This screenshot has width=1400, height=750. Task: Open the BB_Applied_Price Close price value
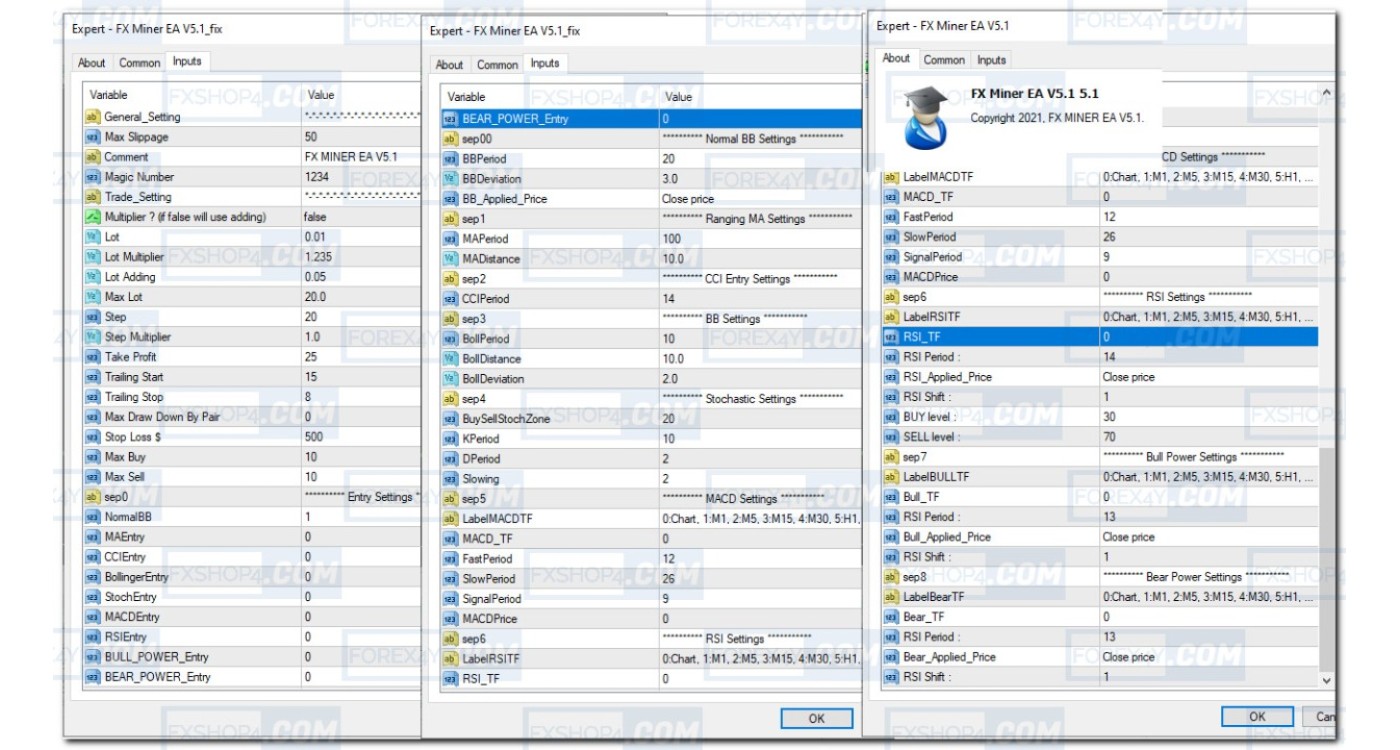tap(688, 199)
